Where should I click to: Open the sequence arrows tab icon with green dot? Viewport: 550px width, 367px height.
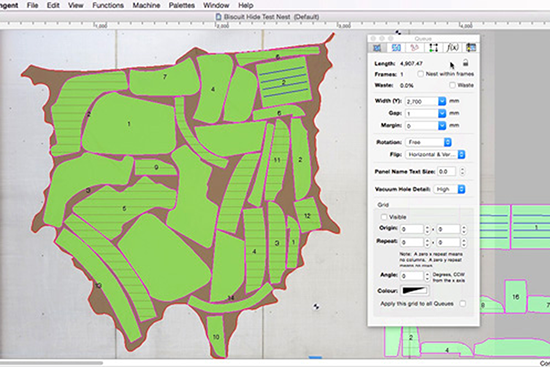point(434,48)
